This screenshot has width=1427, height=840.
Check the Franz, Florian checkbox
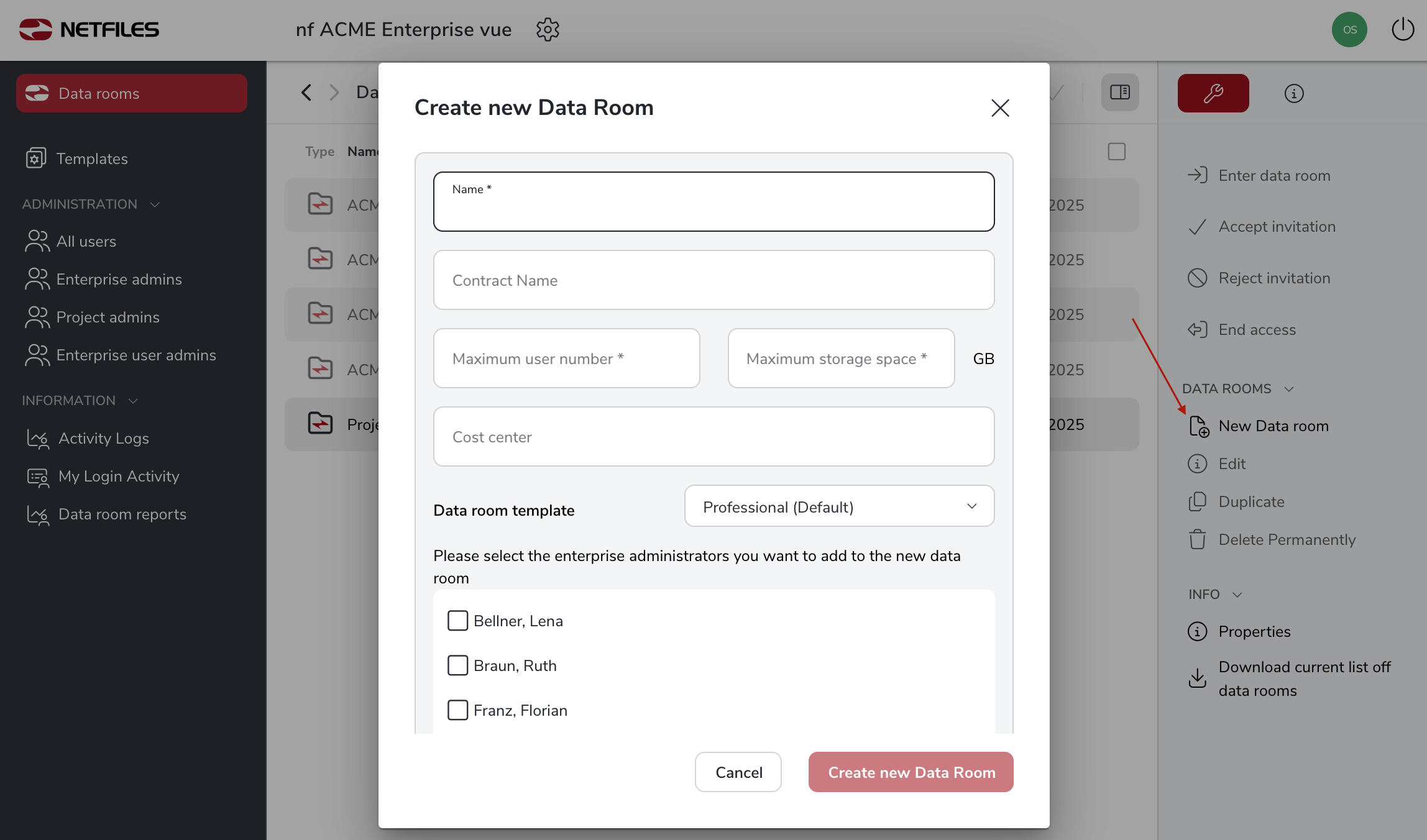457,710
